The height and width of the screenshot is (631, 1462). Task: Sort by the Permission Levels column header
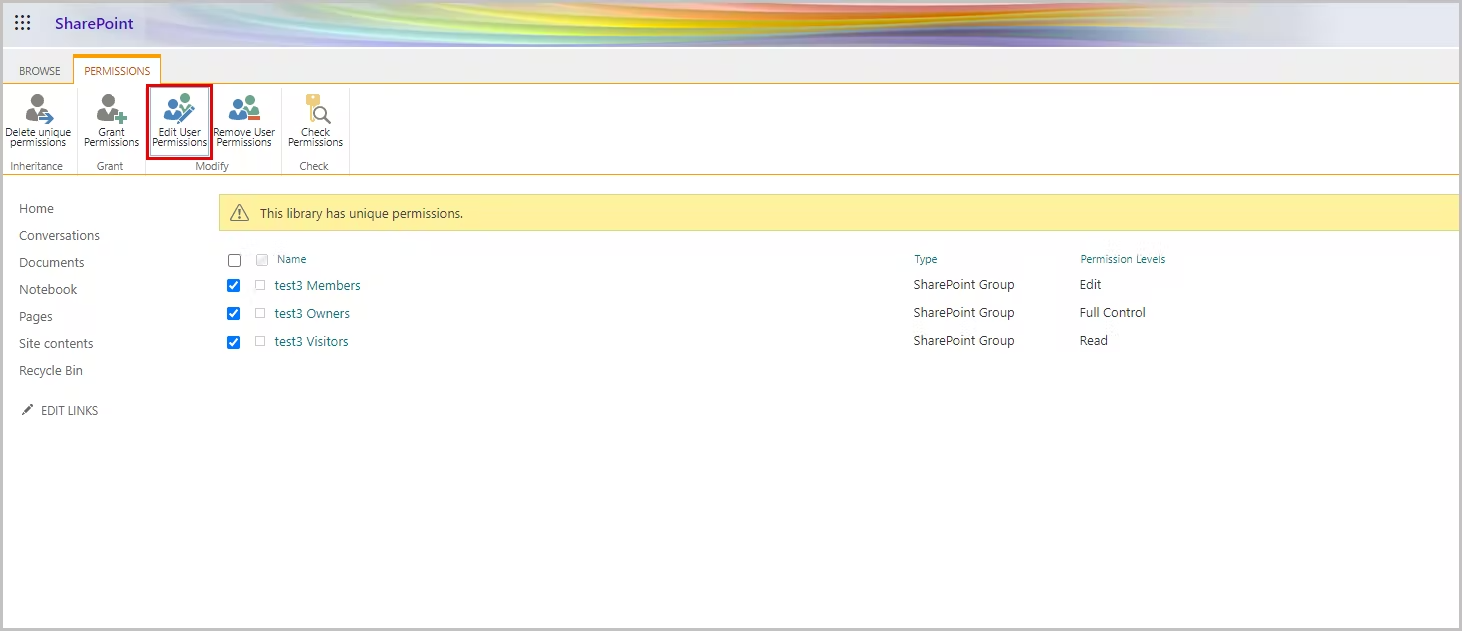[x=1122, y=259]
